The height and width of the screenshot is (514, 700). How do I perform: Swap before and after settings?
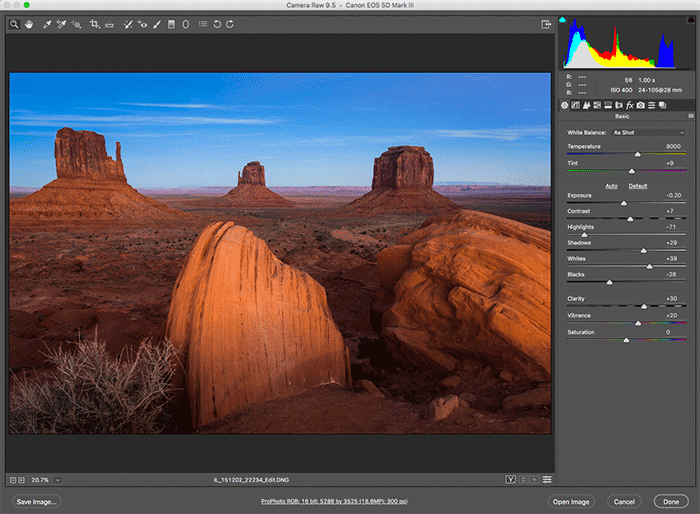pyautogui.click(x=524, y=480)
